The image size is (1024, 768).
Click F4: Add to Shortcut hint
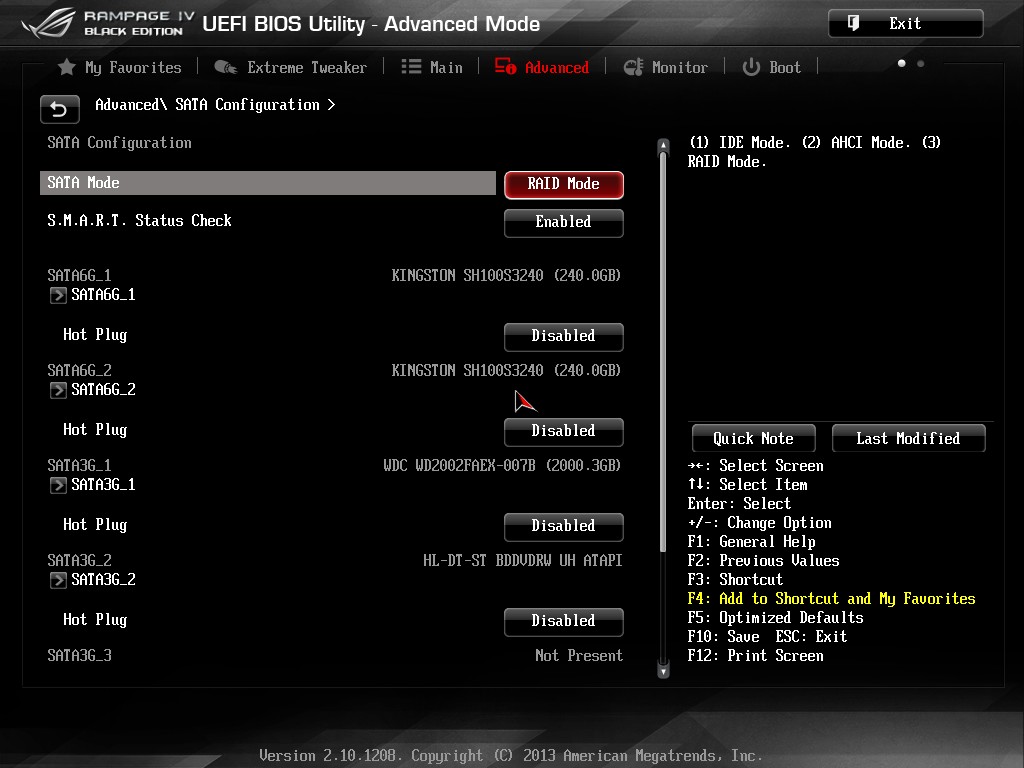[x=831, y=599]
